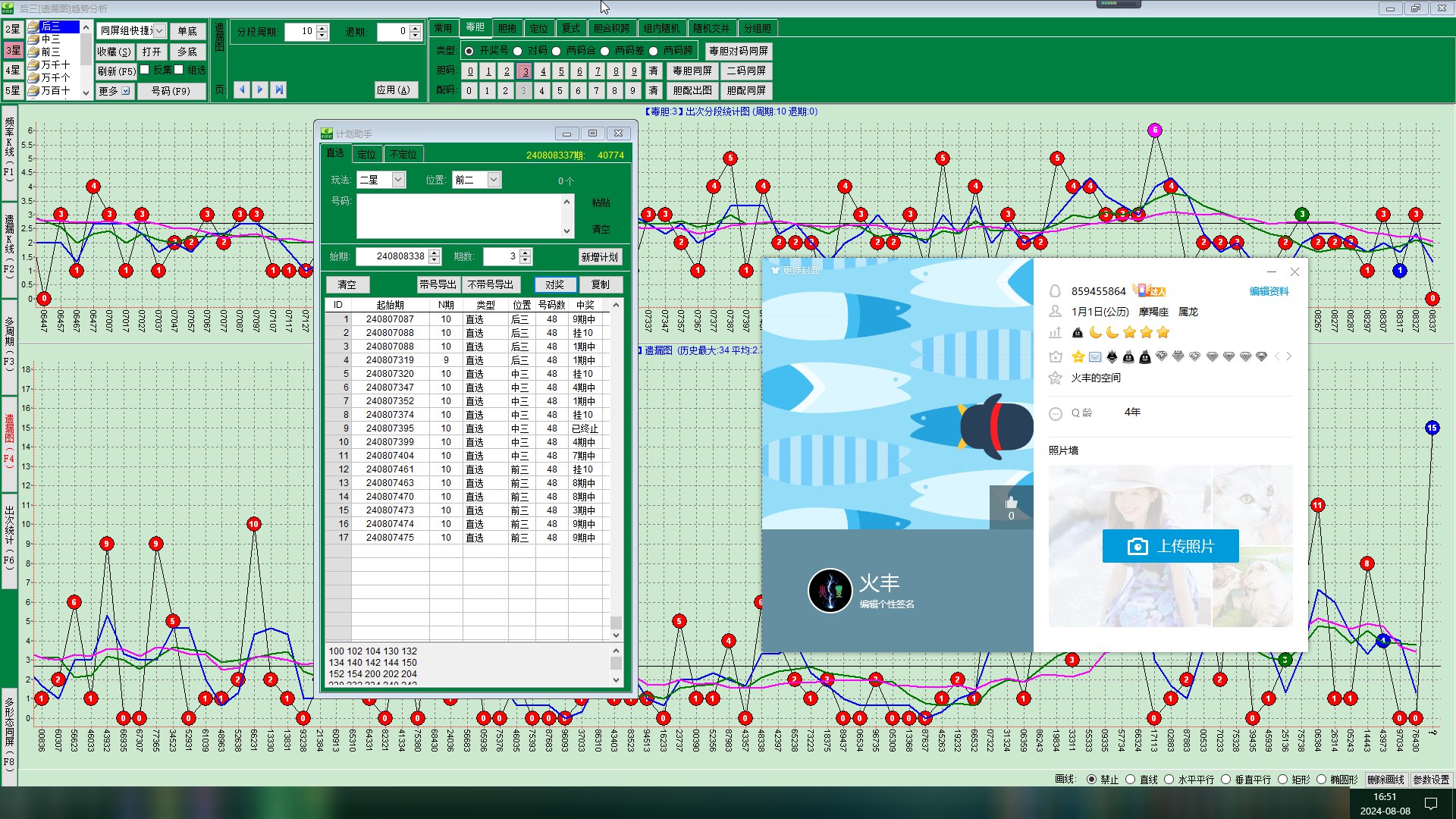Click the 计划助手 window title icon
Image resolution: width=1456 pixels, height=819 pixels.
pos(327,133)
